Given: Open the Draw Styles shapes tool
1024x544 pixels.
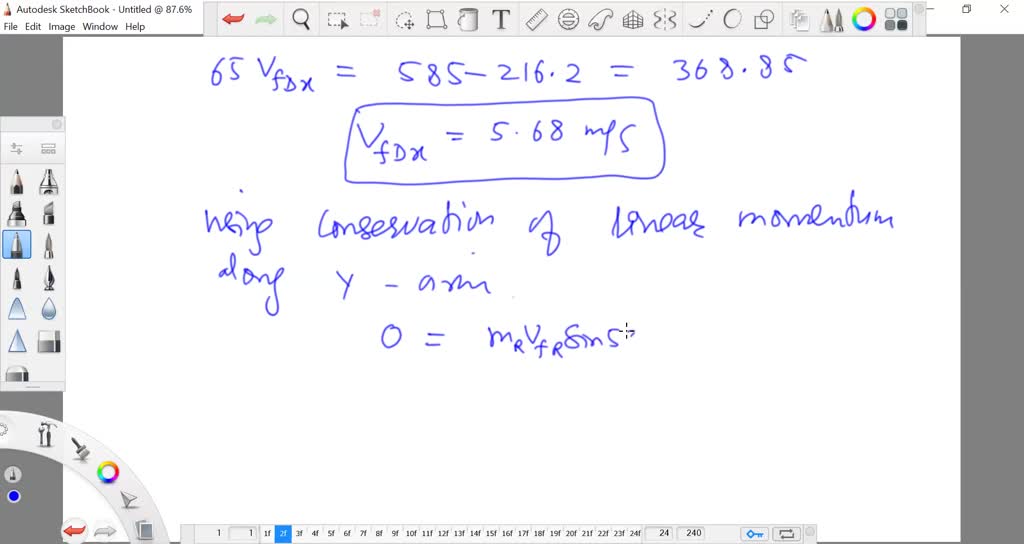Looking at the screenshot, I should coord(764,20).
